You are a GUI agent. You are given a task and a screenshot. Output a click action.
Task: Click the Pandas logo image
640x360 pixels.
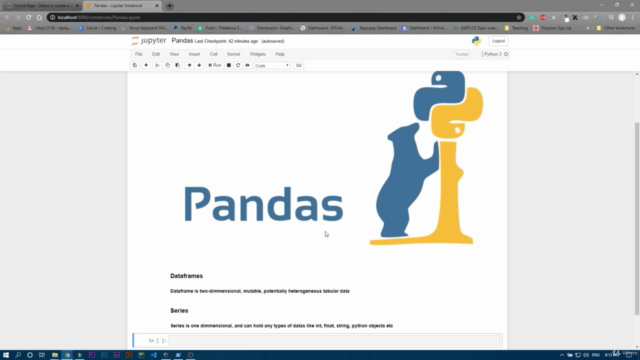pos(333,158)
